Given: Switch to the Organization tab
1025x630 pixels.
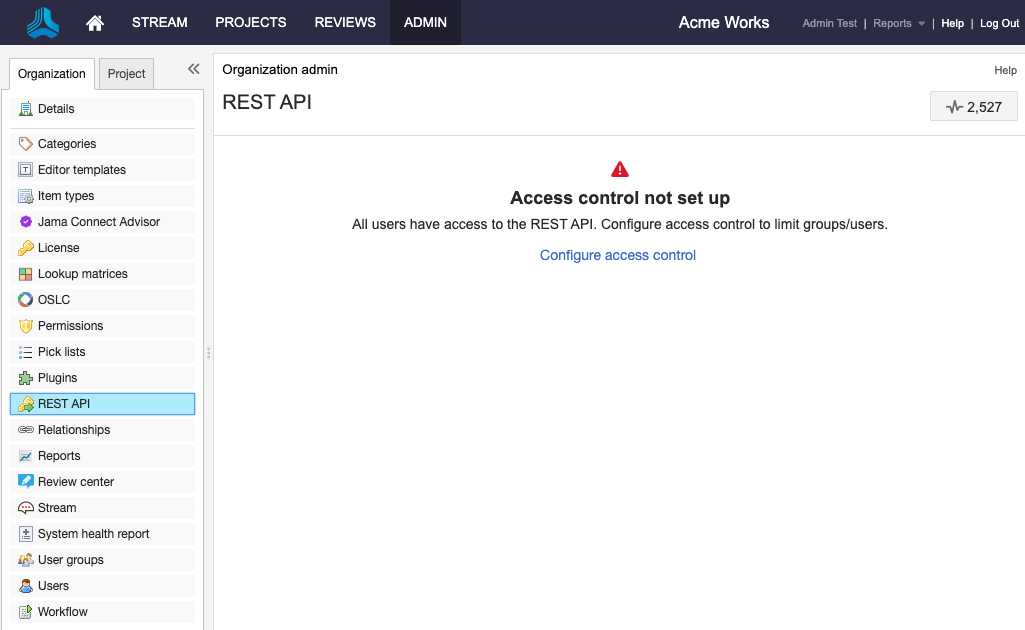Looking at the screenshot, I should point(52,74).
